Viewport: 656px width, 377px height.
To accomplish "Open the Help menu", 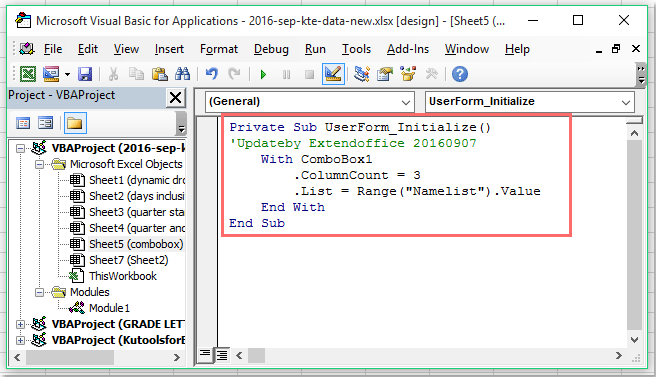I will point(517,49).
